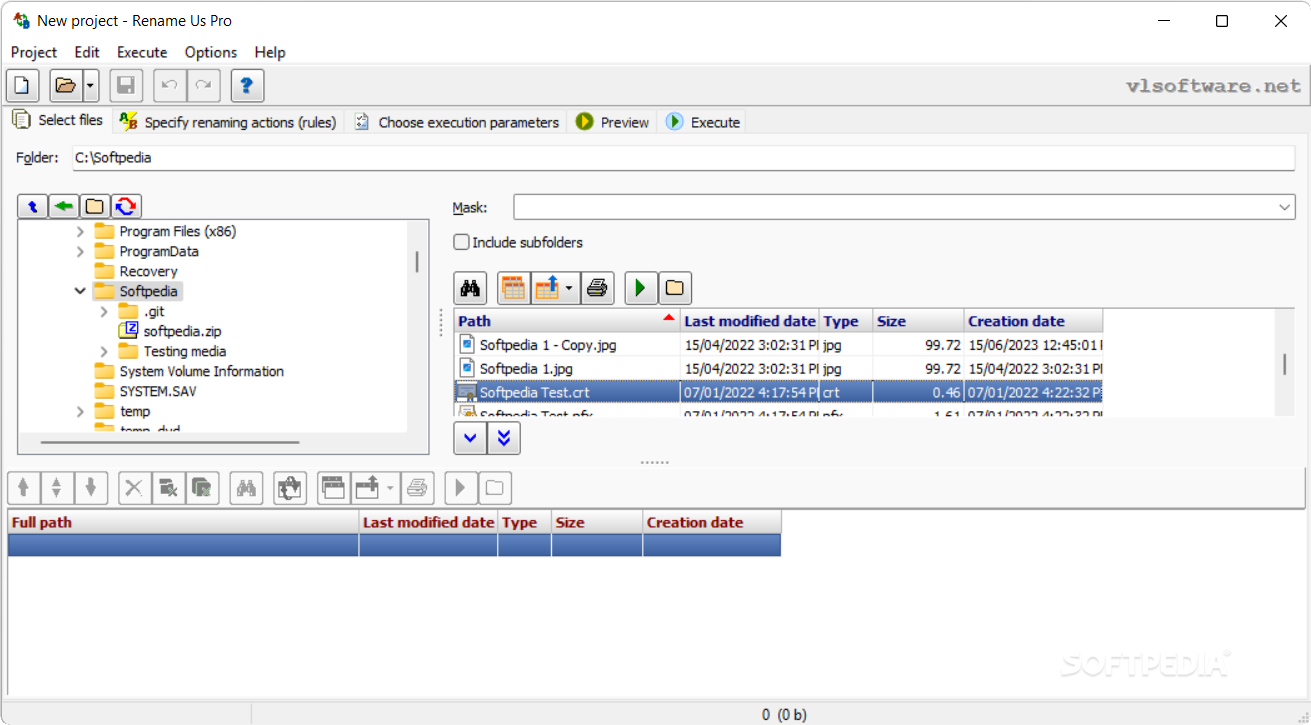Screen dimensions: 1311x725
Task: Click inside the Folder path input field
Action: [x=683, y=158]
